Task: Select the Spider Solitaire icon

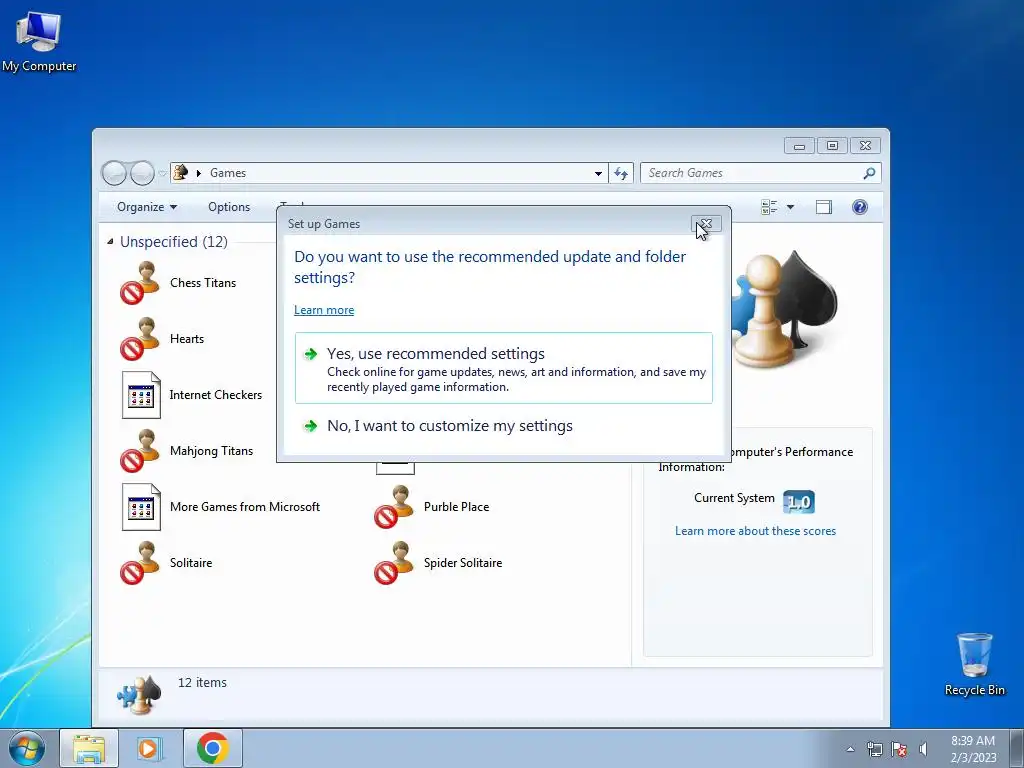Action: pyautogui.click(x=394, y=563)
